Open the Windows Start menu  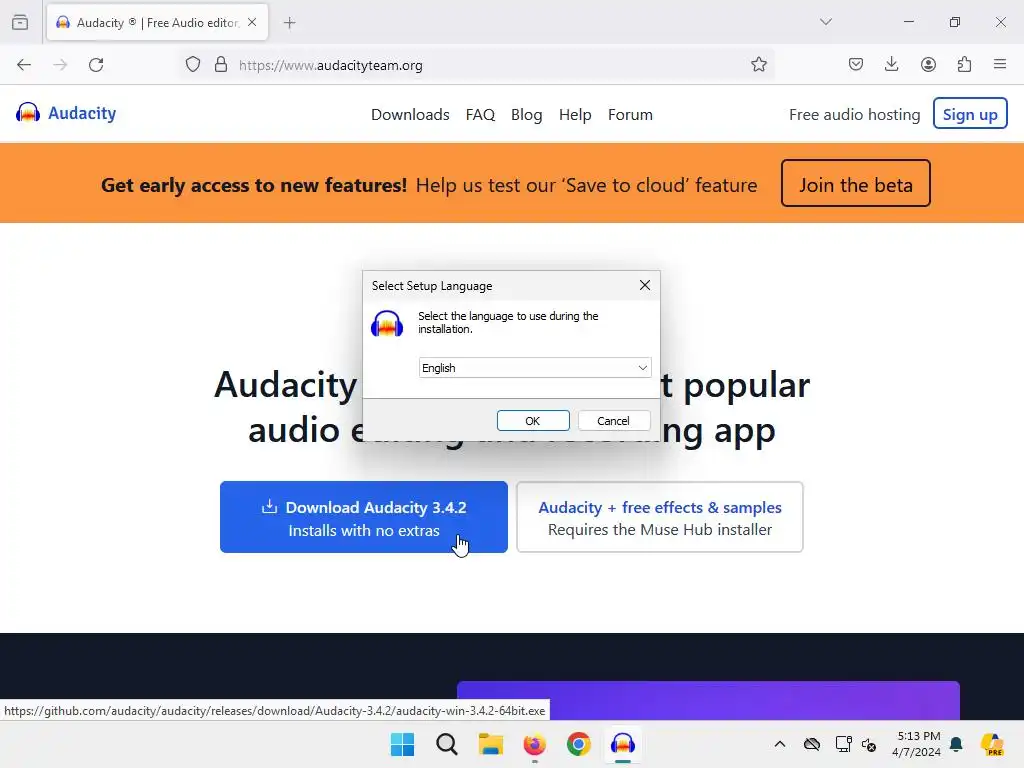[402, 744]
